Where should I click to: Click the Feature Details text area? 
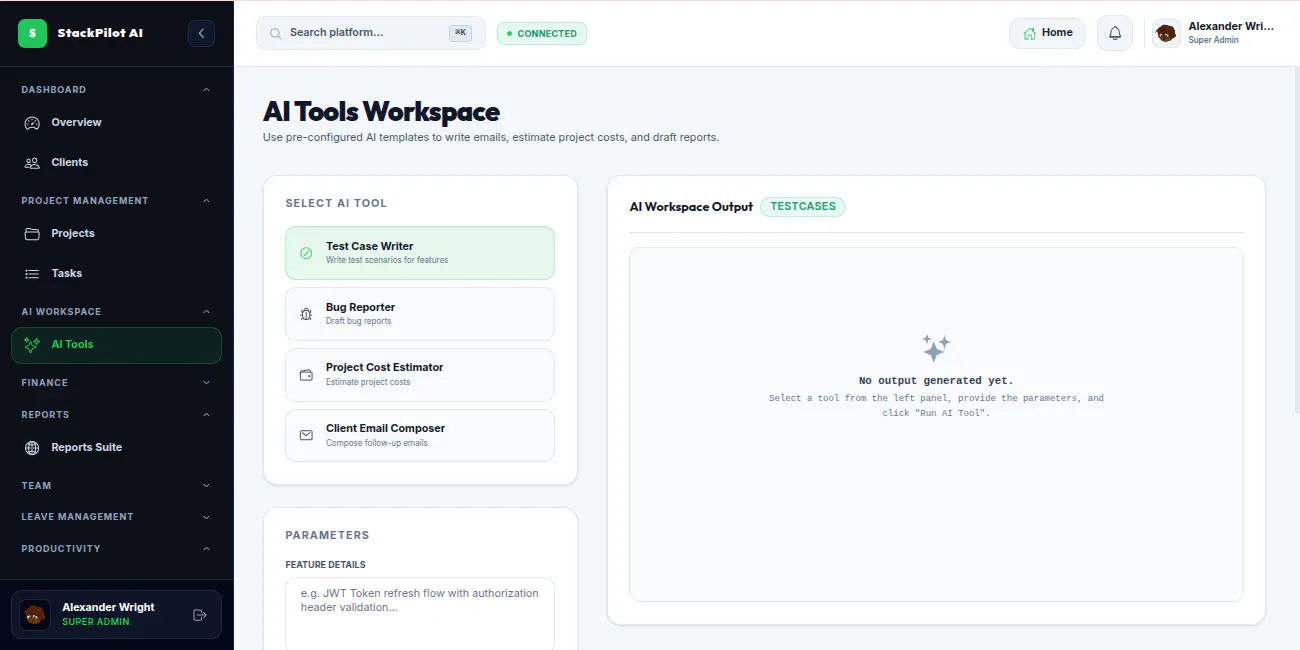click(x=420, y=613)
